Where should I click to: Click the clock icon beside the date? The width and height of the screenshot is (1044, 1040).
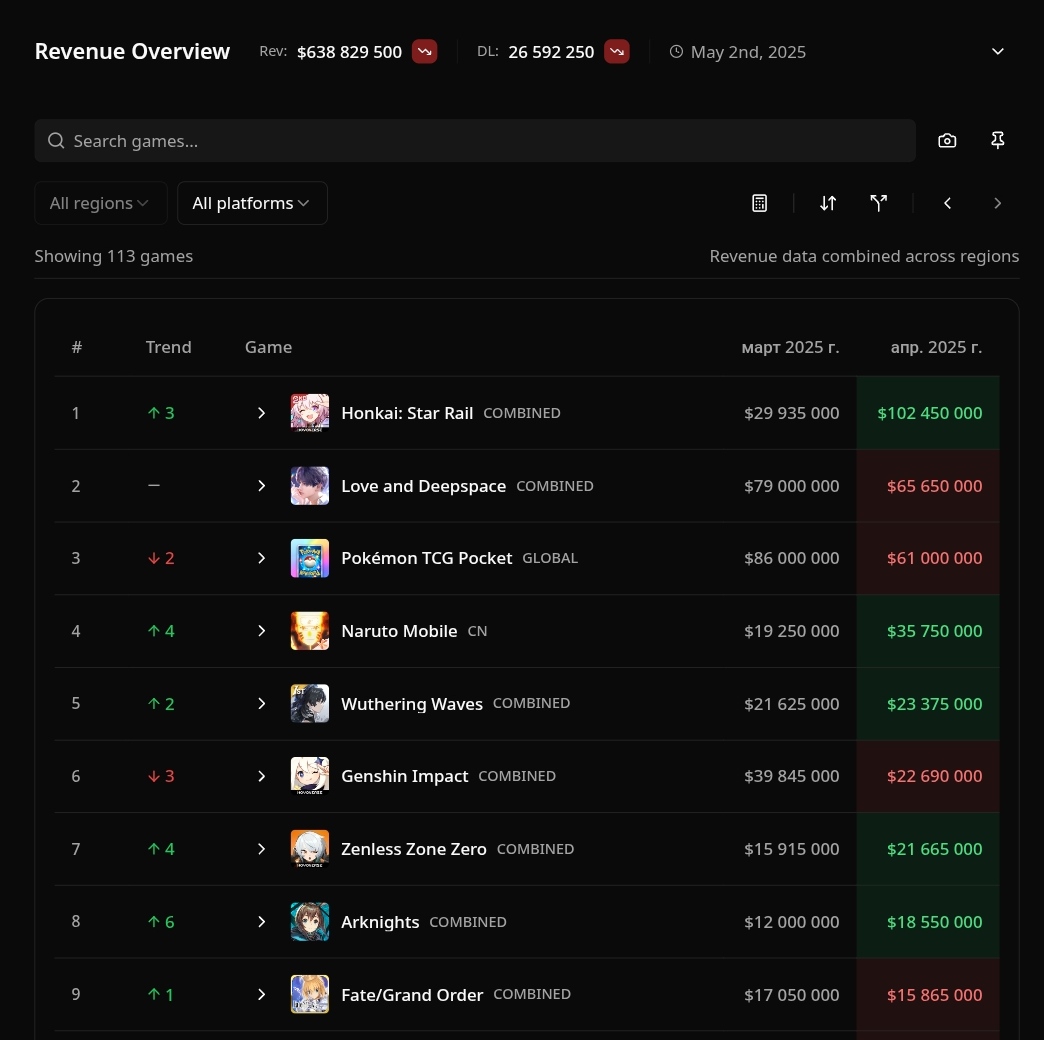coord(676,51)
